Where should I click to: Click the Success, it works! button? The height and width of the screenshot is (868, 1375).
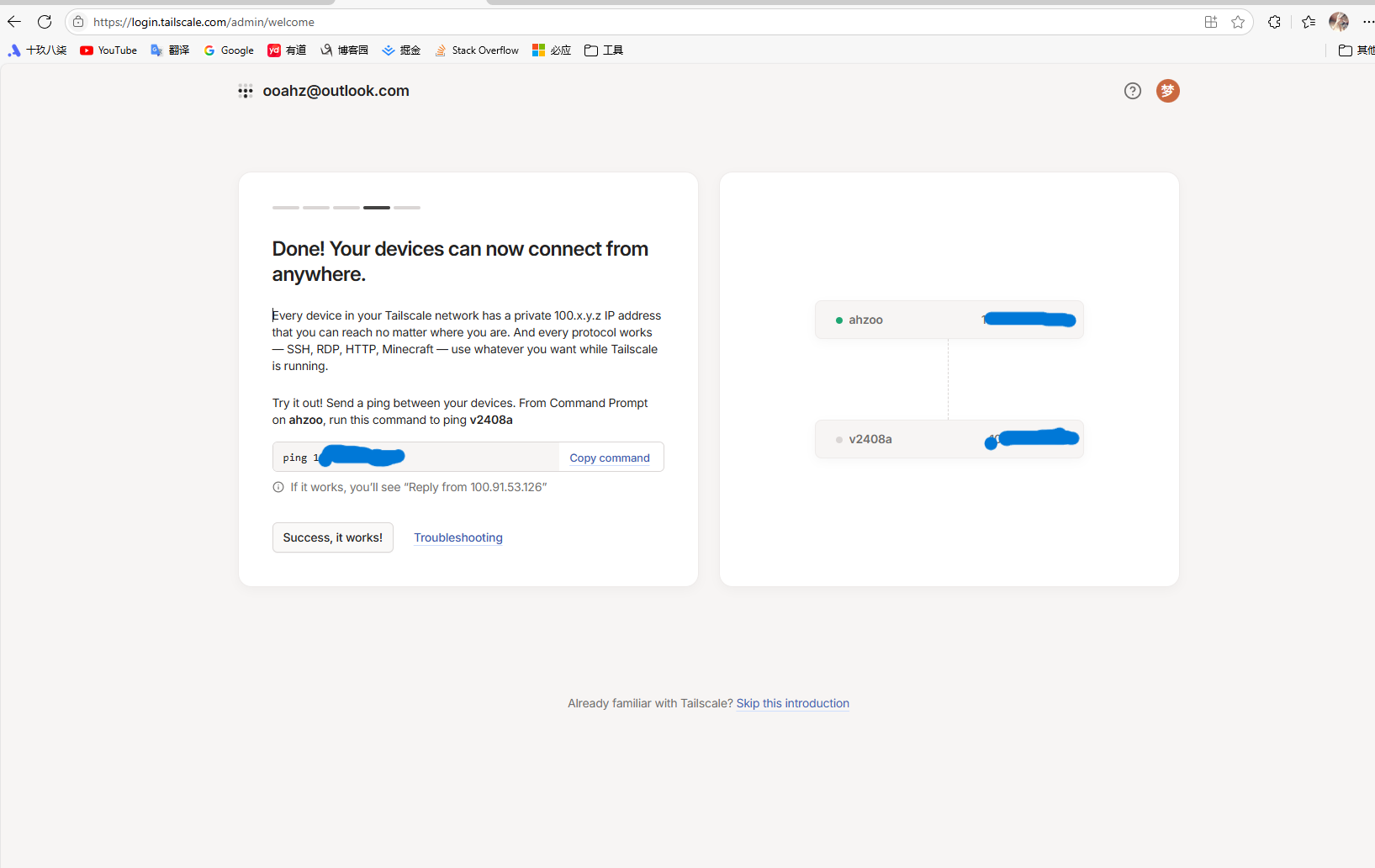(333, 537)
